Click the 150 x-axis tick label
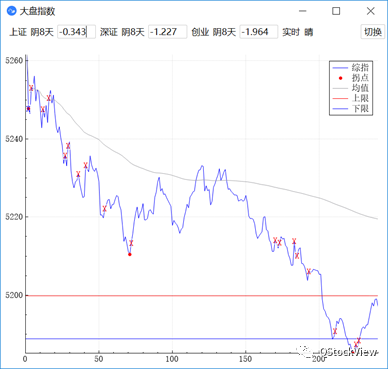This screenshot has height=369, width=388. point(246,359)
